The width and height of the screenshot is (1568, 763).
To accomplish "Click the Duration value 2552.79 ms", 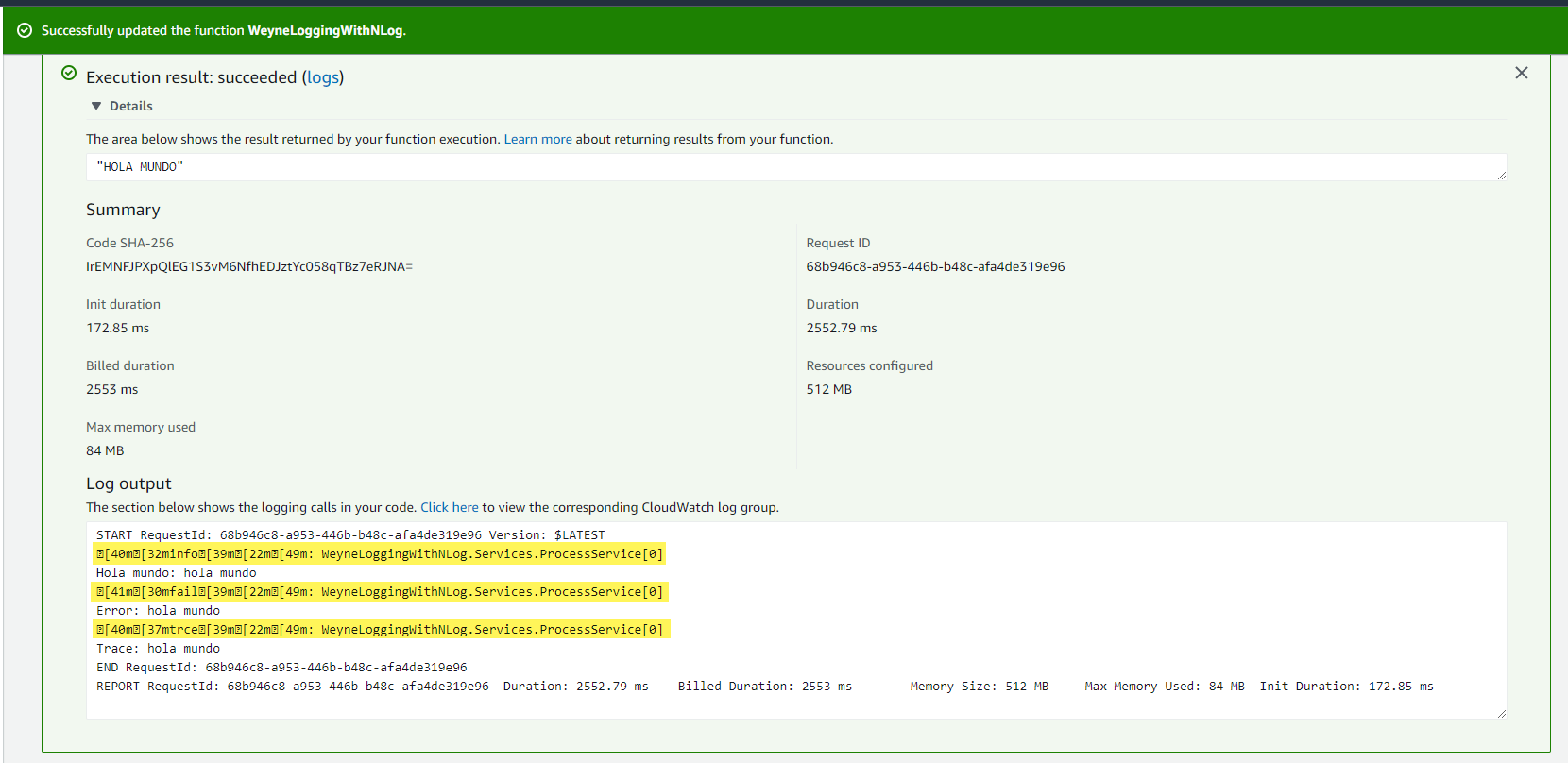I will 842,328.
